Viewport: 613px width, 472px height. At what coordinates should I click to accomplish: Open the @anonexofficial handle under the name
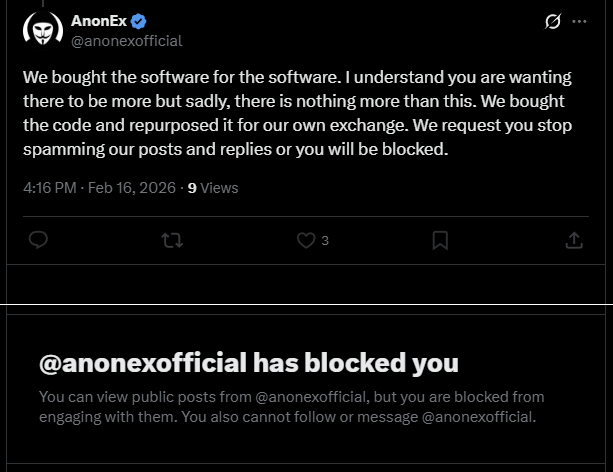[126, 41]
